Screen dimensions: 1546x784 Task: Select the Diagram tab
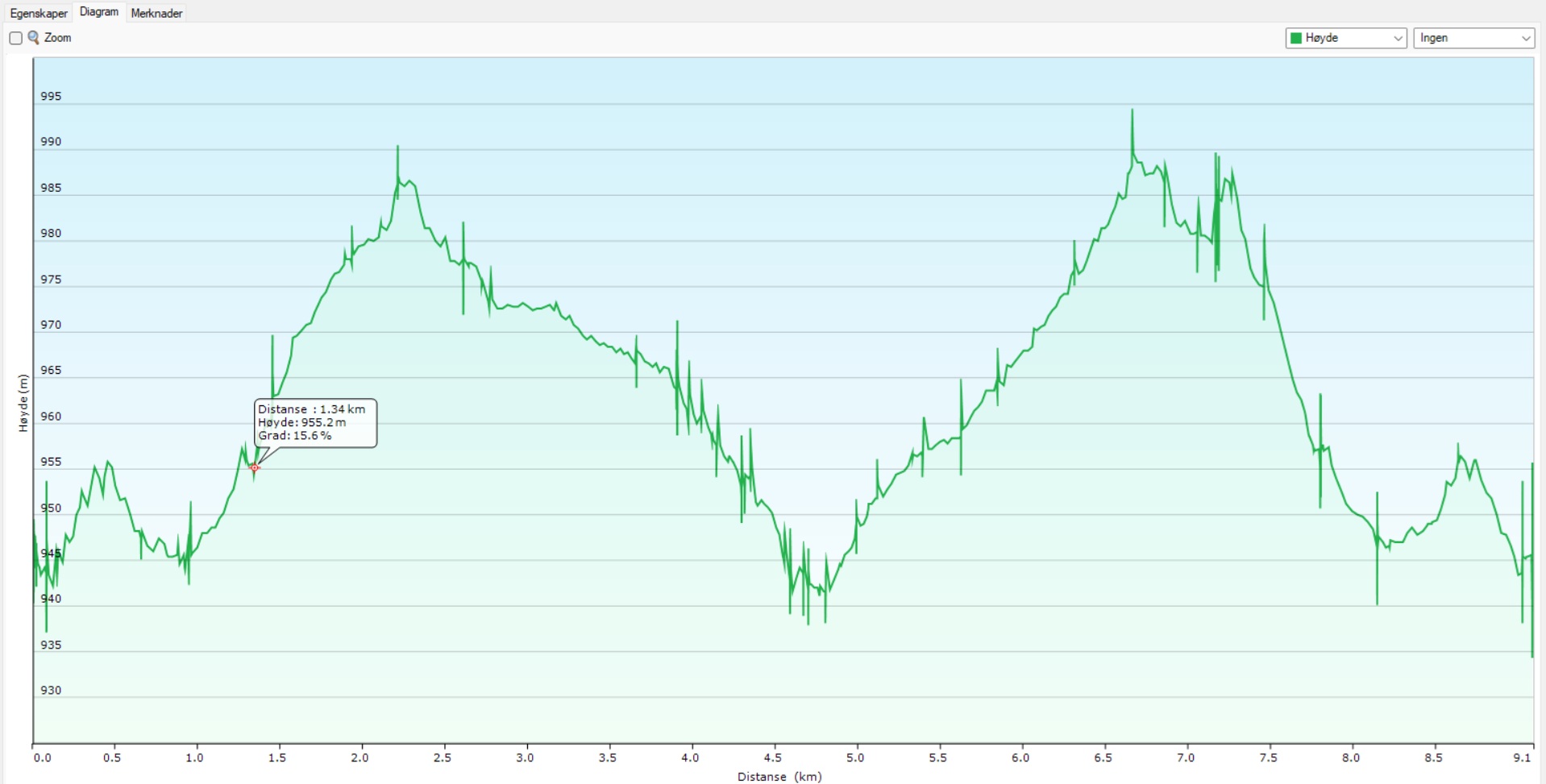(99, 12)
